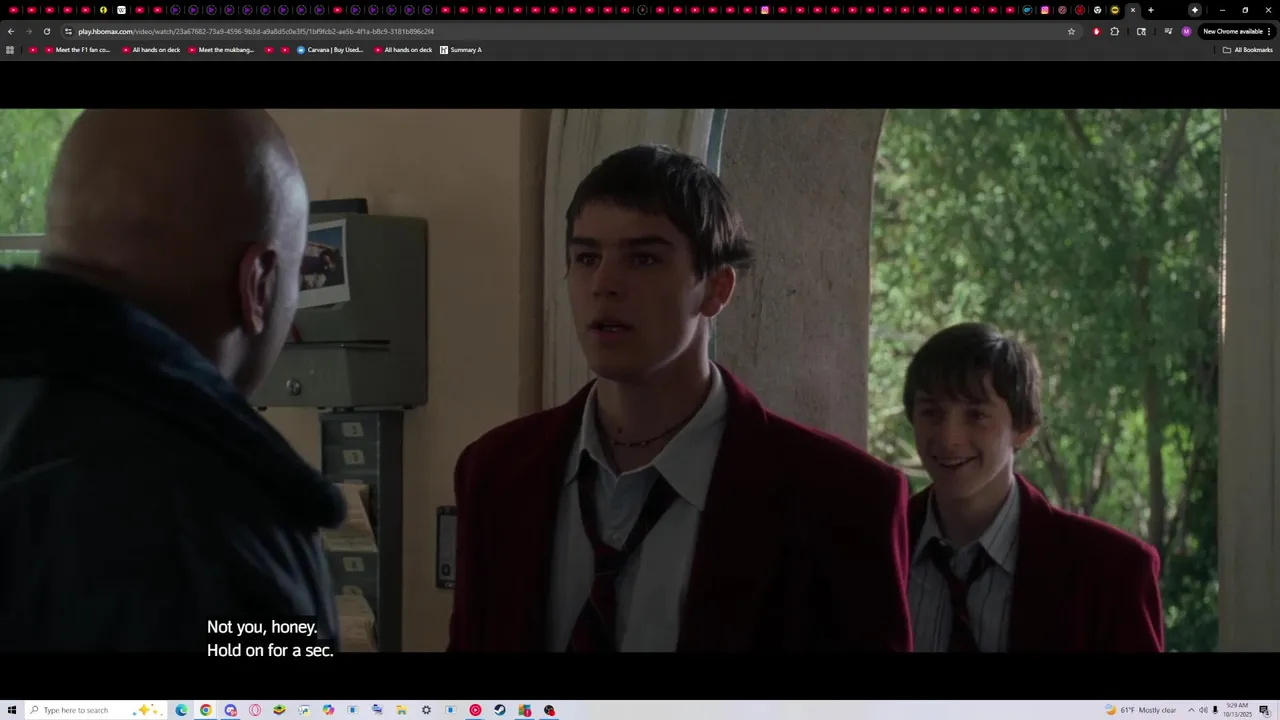Click the video to toggle playback
The image size is (1280, 720).
coord(640,380)
